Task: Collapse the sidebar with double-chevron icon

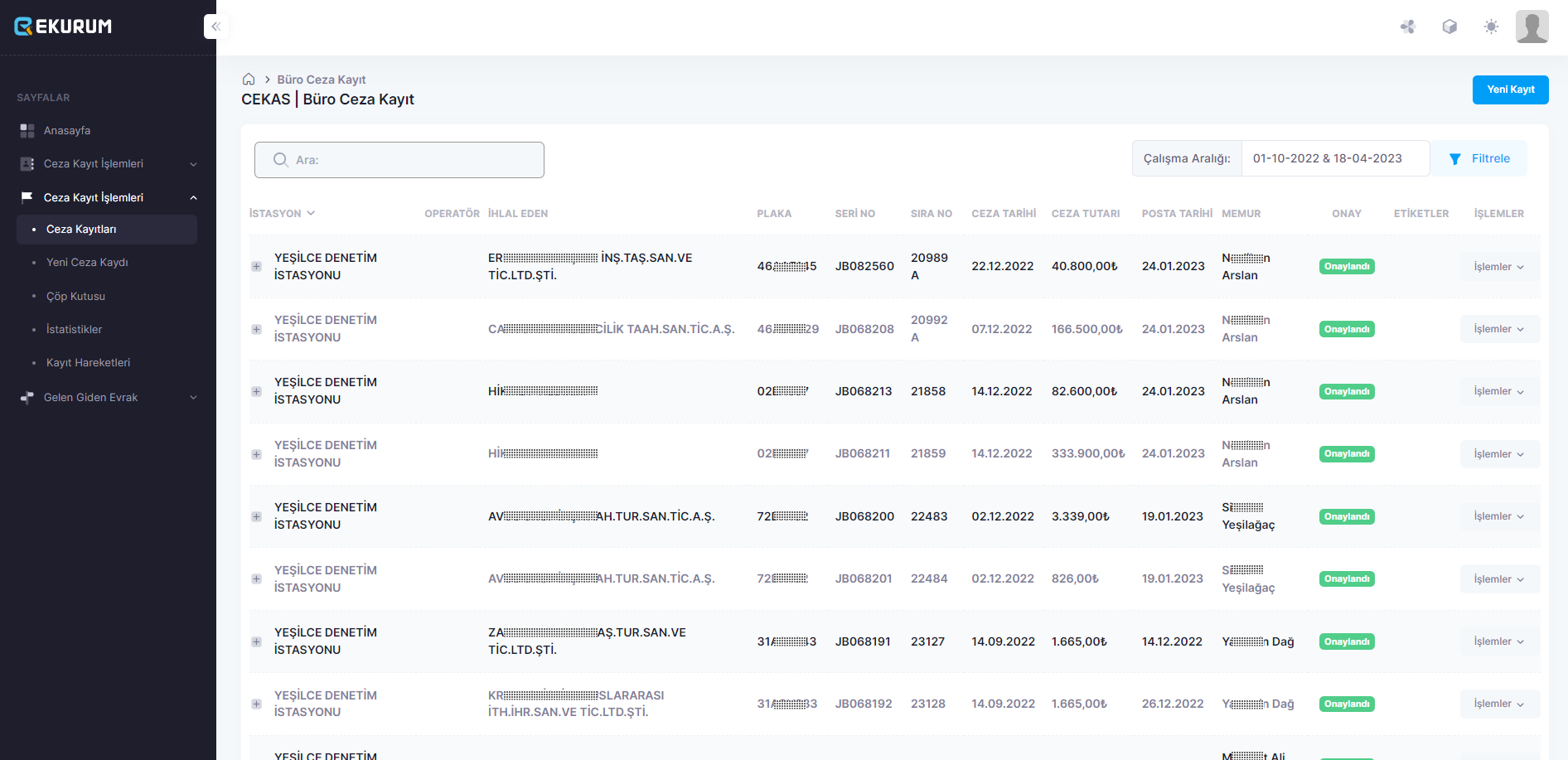Action: pyautogui.click(x=215, y=27)
